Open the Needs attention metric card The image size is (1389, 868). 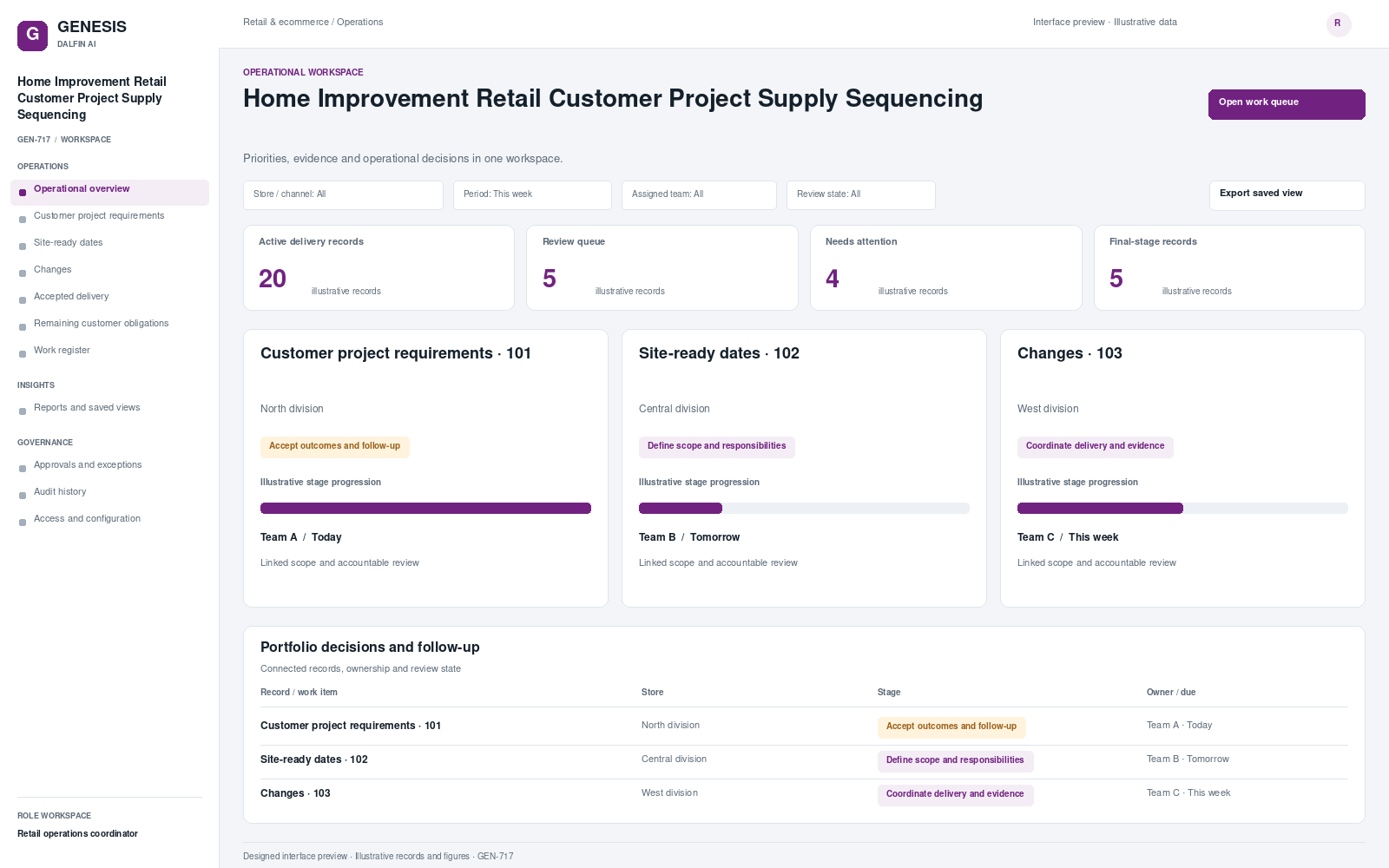pyautogui.click(x=946, y=267)
